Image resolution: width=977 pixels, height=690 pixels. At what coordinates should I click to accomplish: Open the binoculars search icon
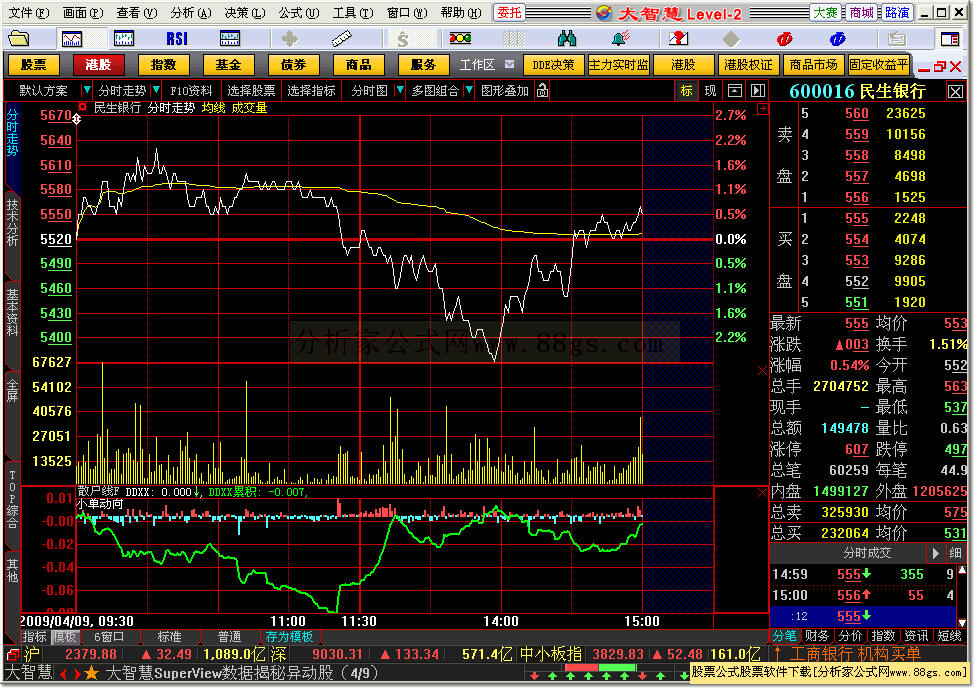pos(567,39)
